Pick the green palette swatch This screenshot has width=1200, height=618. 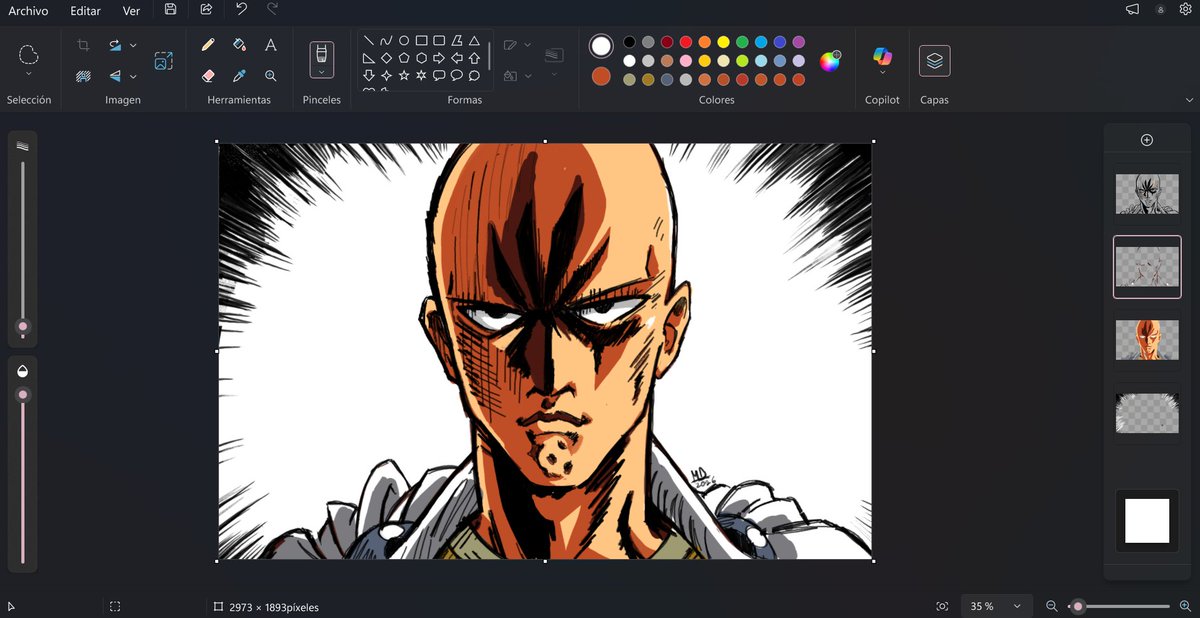(x=742, y=42)
